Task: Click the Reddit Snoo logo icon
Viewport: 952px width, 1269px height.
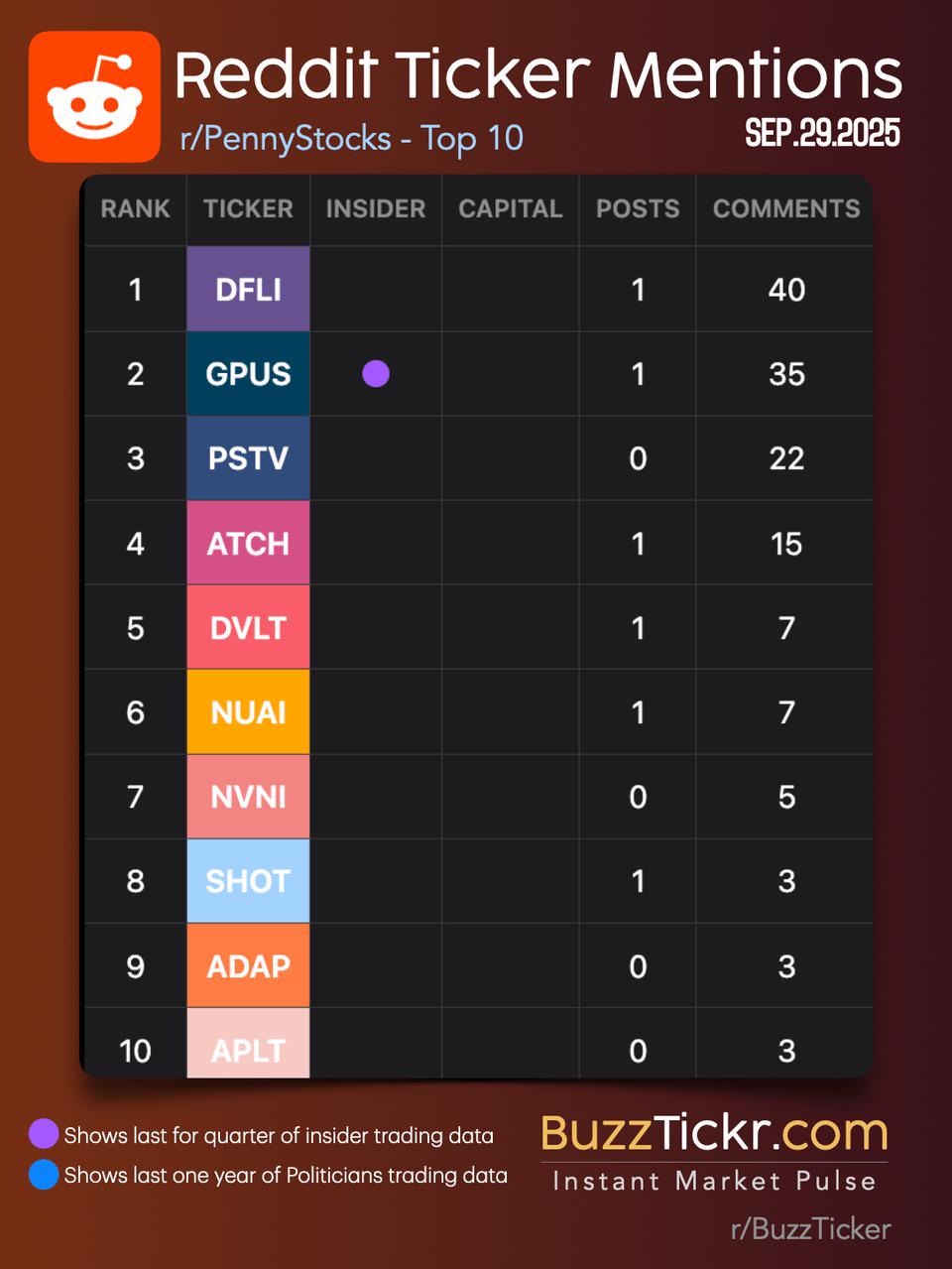Action: (x=94, y=96)
